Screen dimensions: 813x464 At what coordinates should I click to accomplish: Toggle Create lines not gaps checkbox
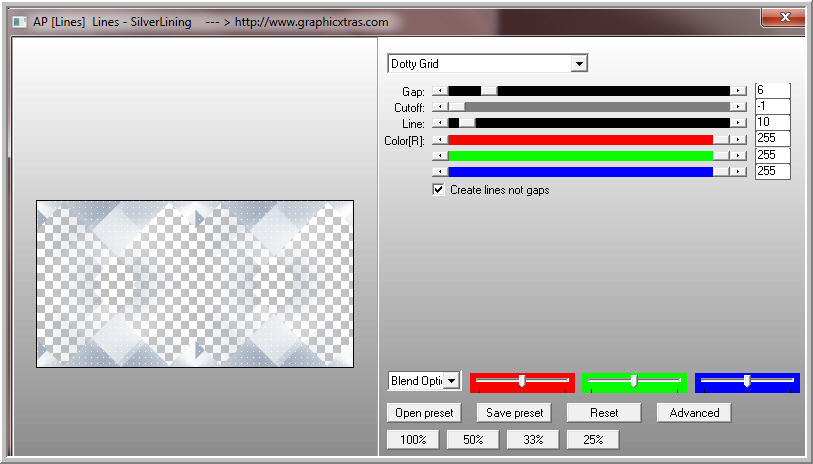(439, 190)
